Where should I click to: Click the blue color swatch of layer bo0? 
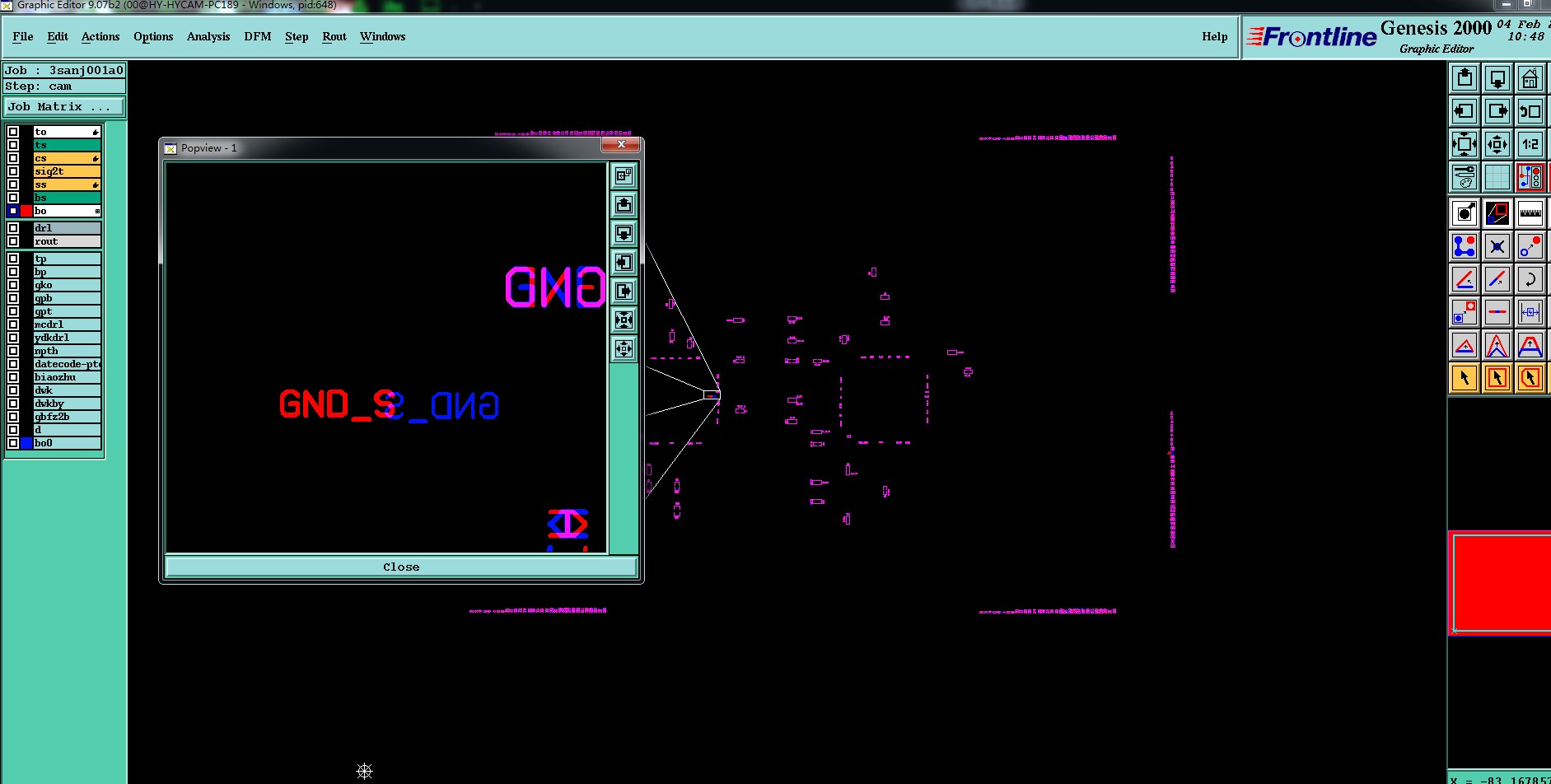click(x=26, y=443)
